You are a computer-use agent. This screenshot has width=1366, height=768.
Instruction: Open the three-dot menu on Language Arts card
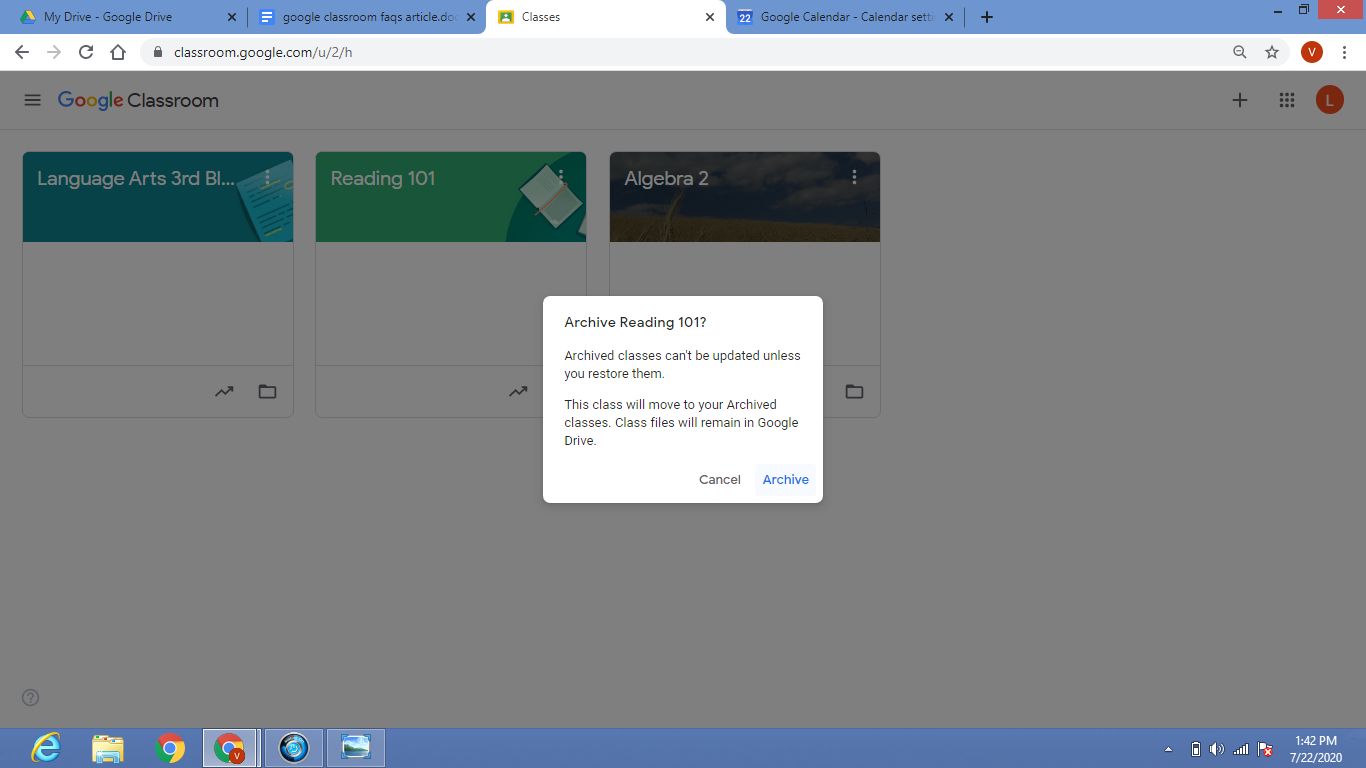(267, 177)
